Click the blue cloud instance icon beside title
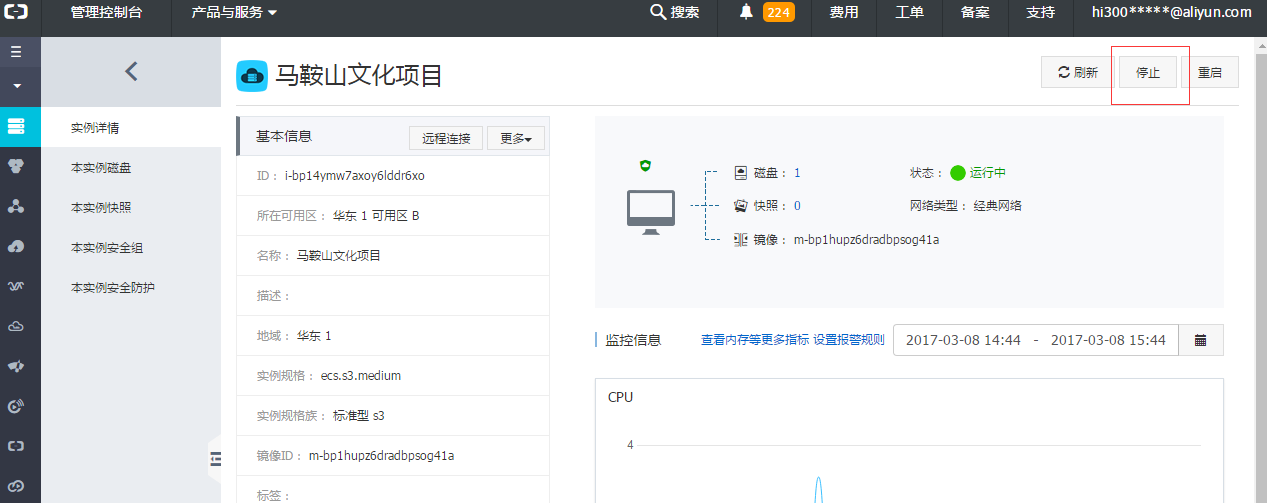 click(252, 75)
